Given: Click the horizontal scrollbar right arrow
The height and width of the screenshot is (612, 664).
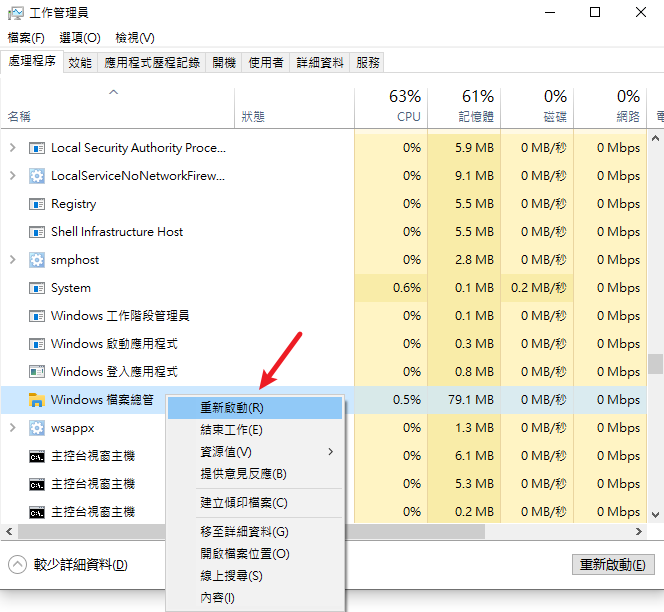Looking at the screenshot, I should click(x=639, y=532).
